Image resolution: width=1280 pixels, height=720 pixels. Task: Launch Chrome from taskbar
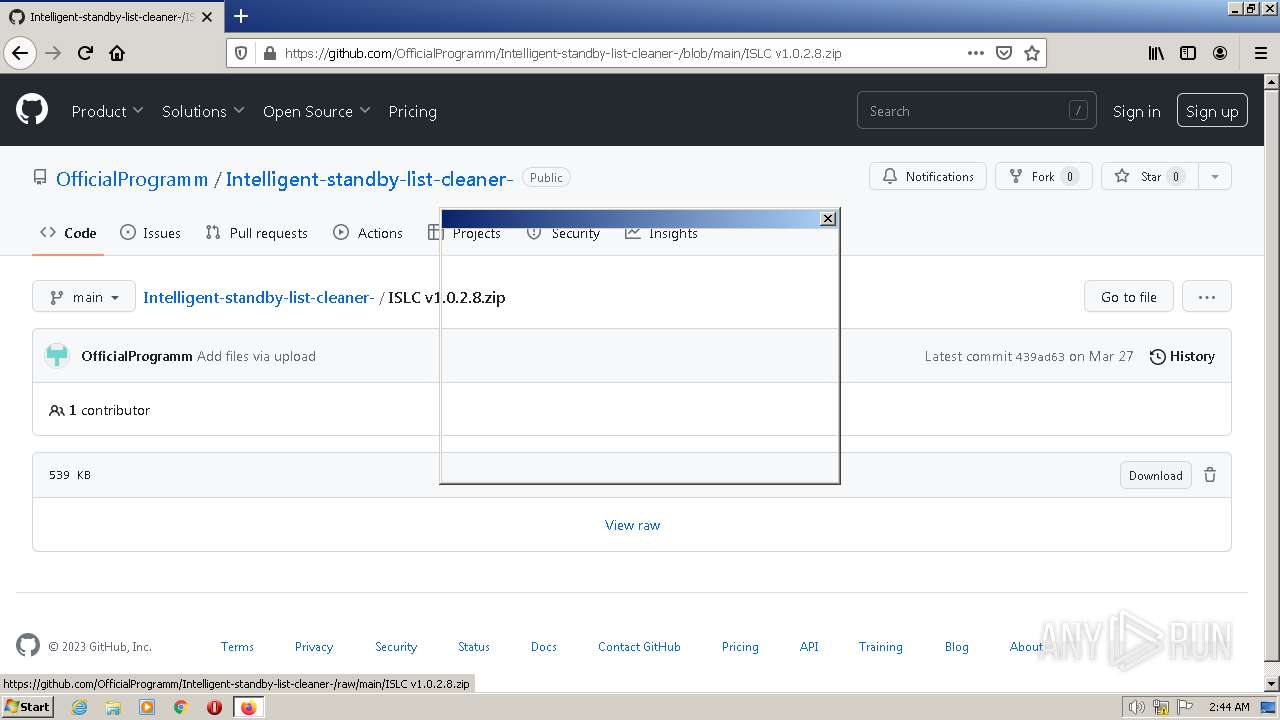pyautogui.click(x=180, y=707)
